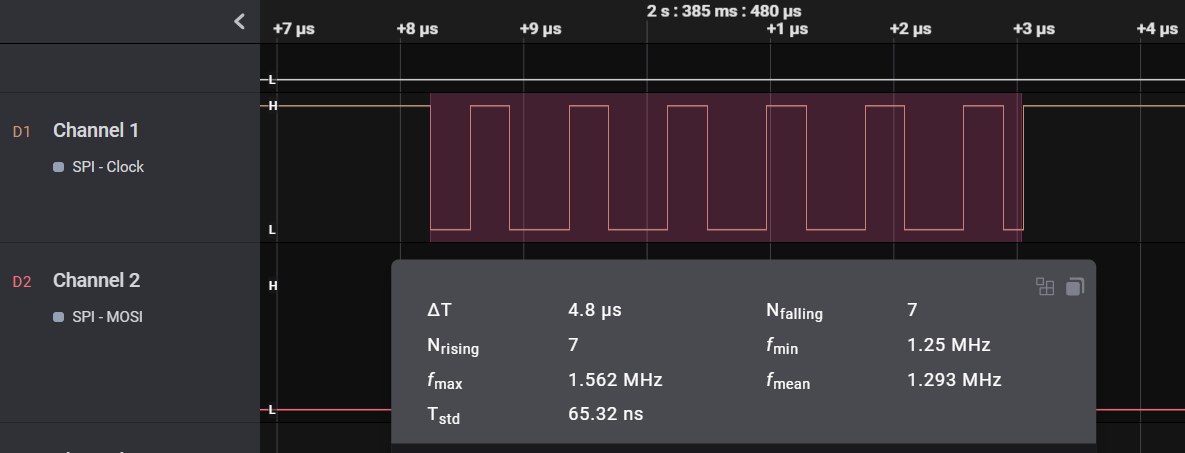1185x453 pixels.
Task: Click the SPI - MOSI analyzer color square
Action: coord(59,317)
